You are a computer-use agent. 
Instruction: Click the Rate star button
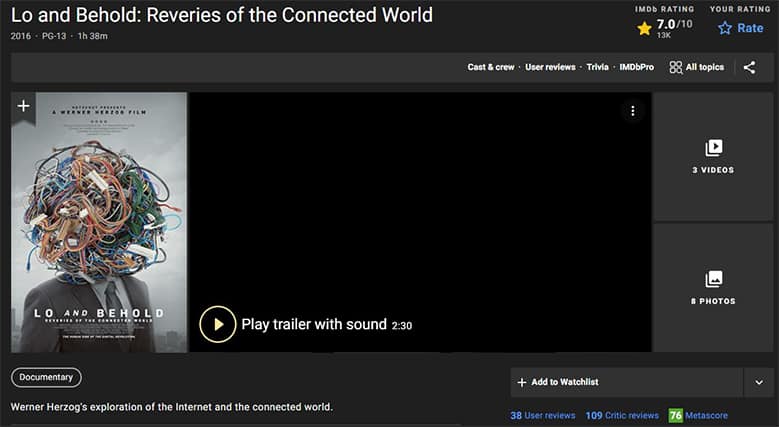tap(740, 28)
